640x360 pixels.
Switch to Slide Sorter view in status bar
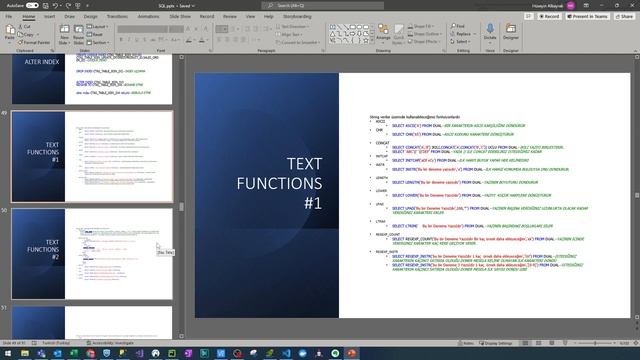coord(539,343)
